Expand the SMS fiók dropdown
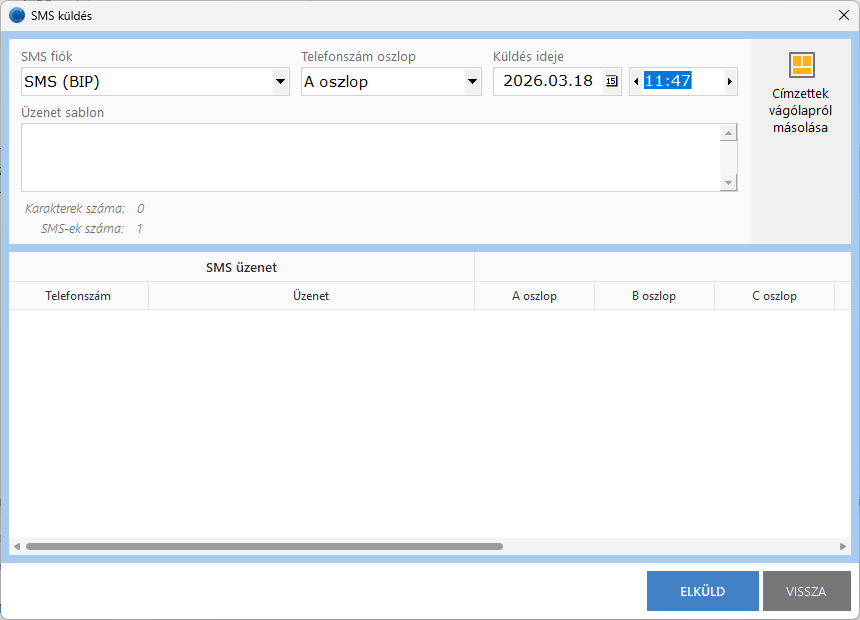 pyautogui.click(x=281, y=82)
